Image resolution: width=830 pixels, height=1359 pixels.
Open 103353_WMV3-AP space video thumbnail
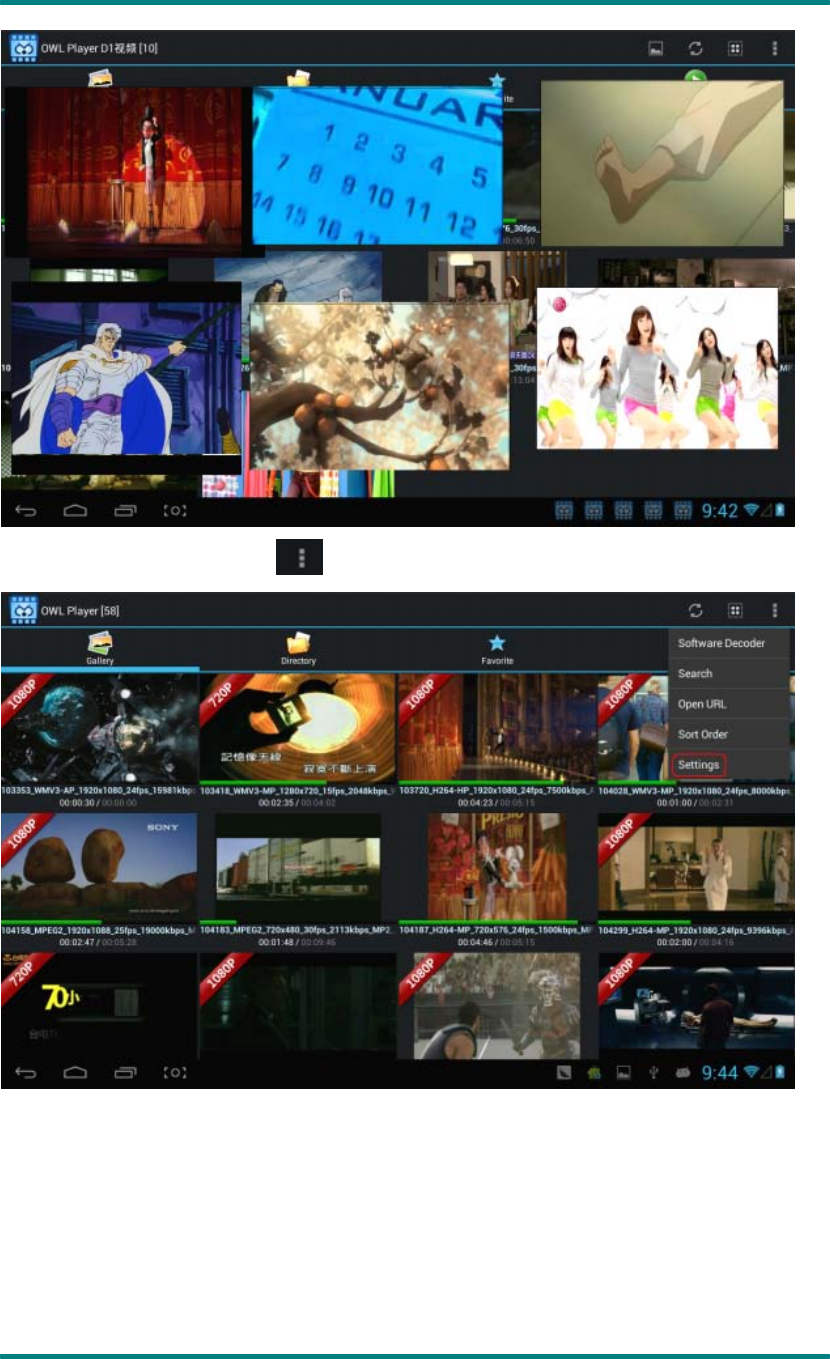pyautogui.click(x=99, y=729)
